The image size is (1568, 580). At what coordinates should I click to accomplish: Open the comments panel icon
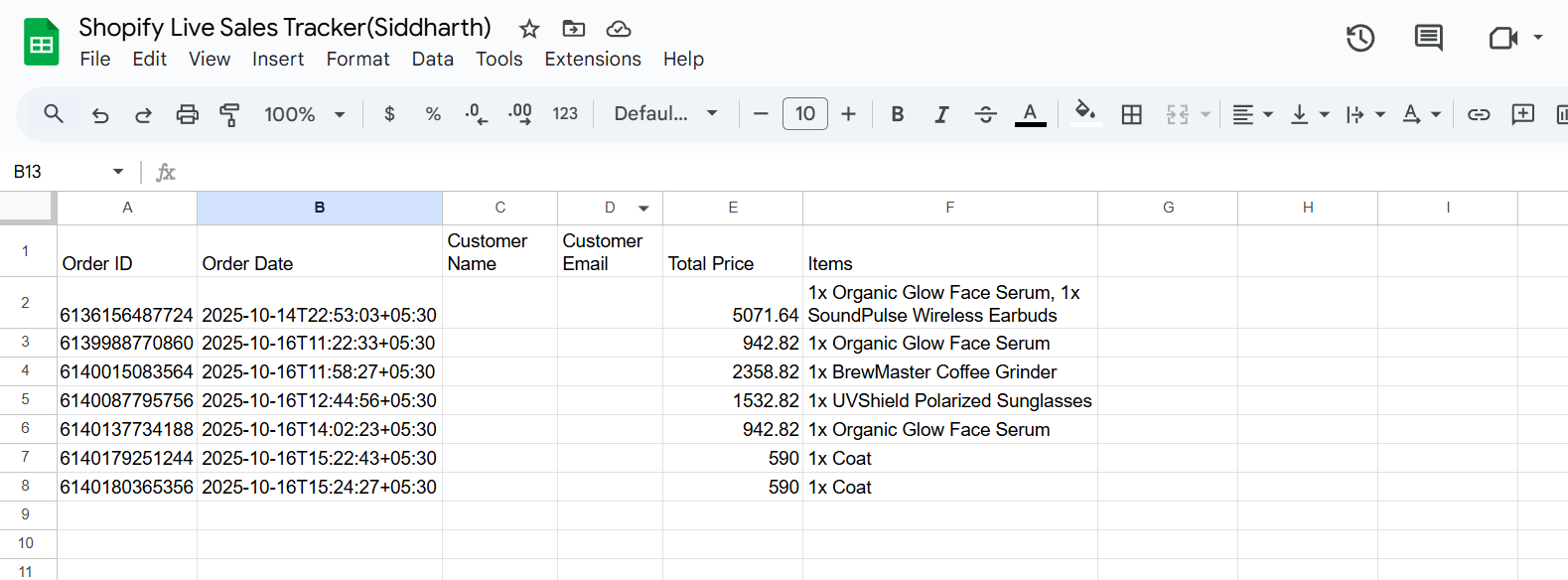(1428, 39)
